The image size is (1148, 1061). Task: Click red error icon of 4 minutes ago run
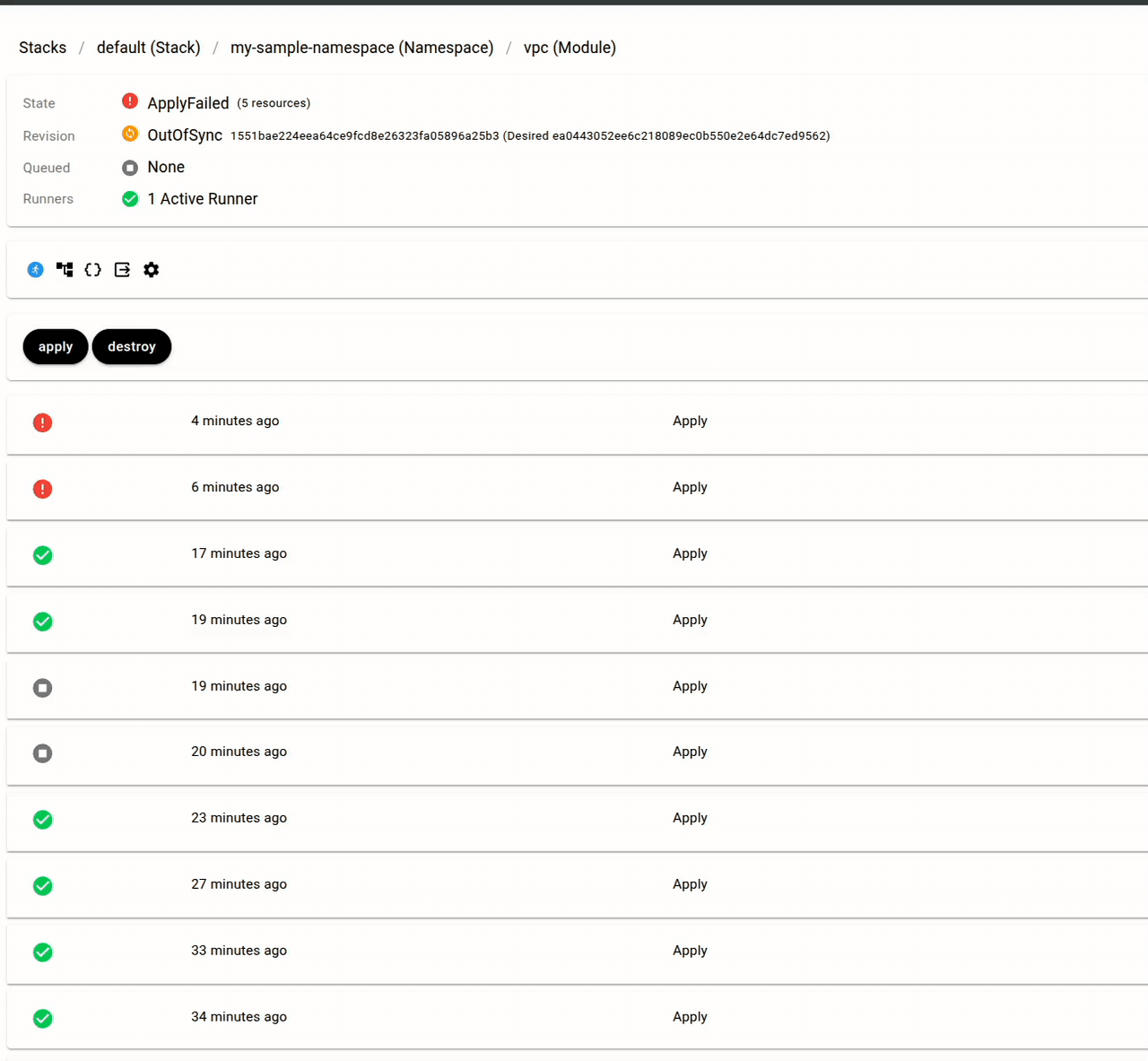[42, 422]
